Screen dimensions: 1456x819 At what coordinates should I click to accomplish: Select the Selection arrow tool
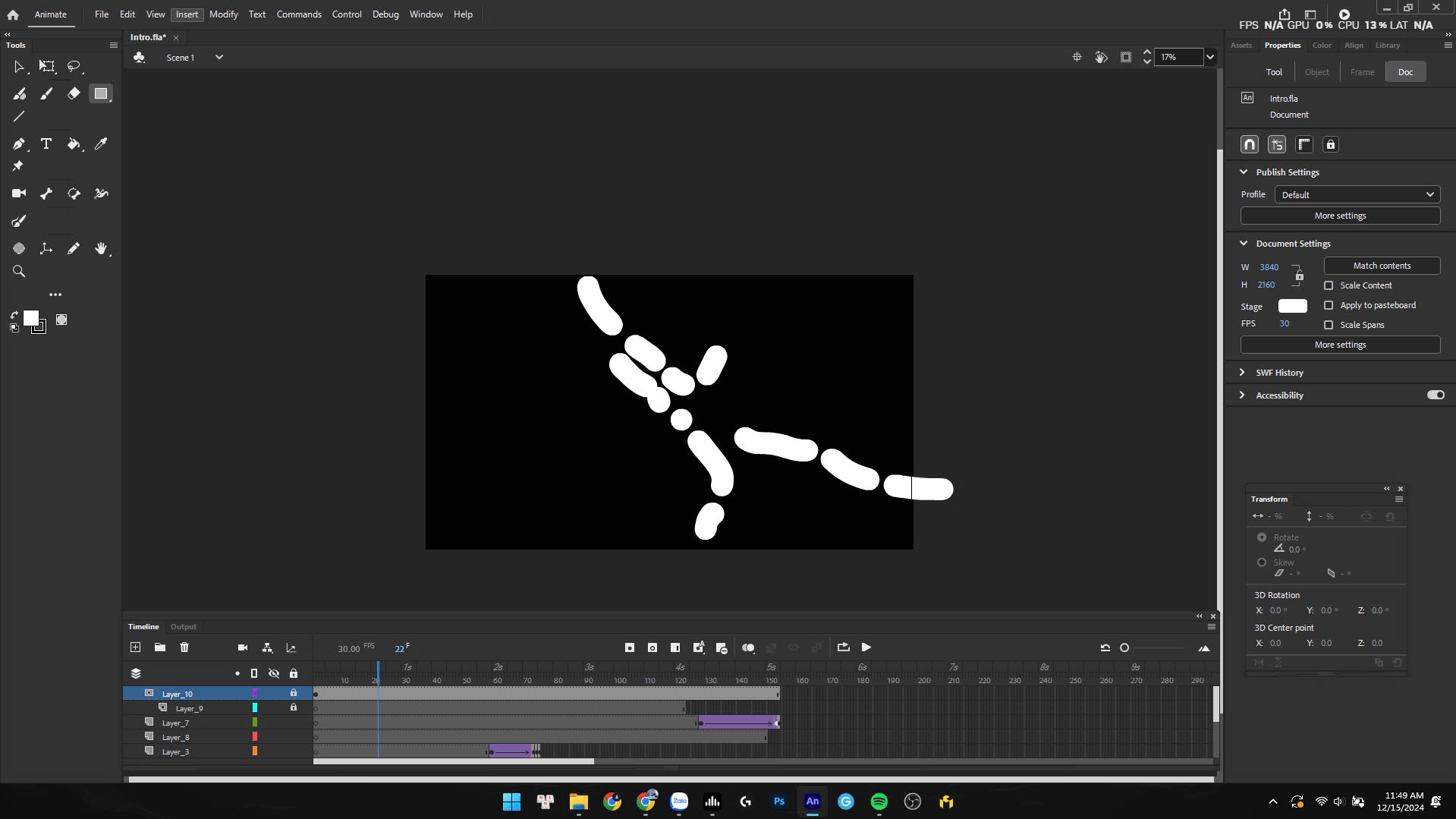pyautogui.click(x=19, y=67)
